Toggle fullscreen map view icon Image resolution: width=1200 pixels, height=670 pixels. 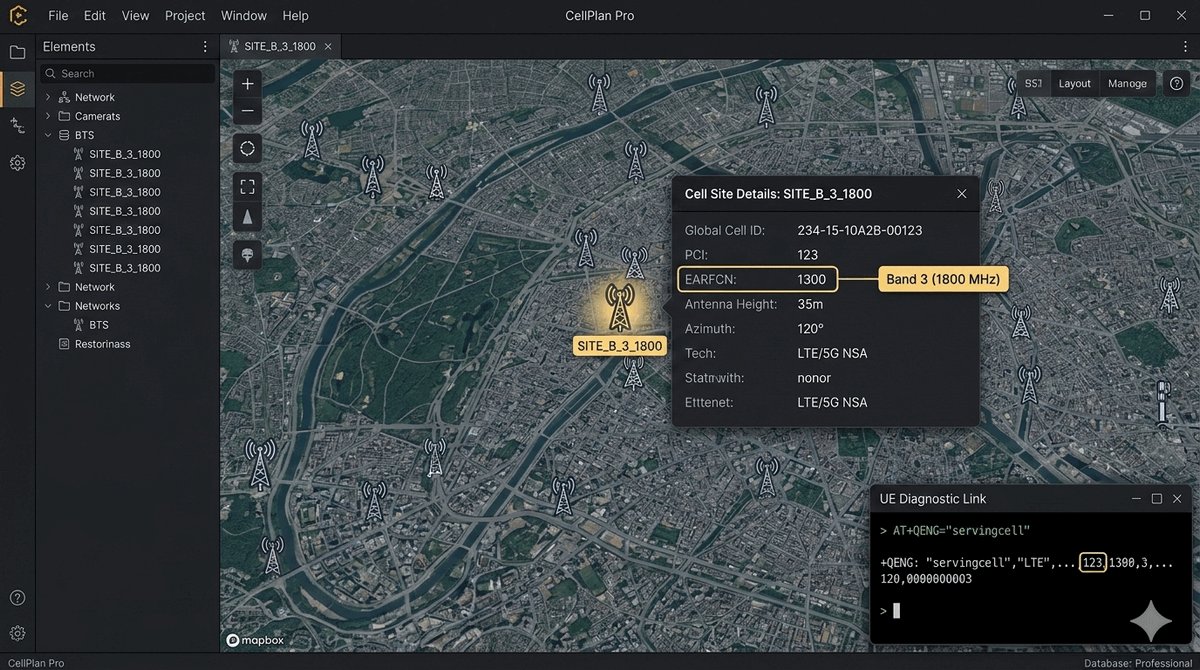(x=248, y=186)
